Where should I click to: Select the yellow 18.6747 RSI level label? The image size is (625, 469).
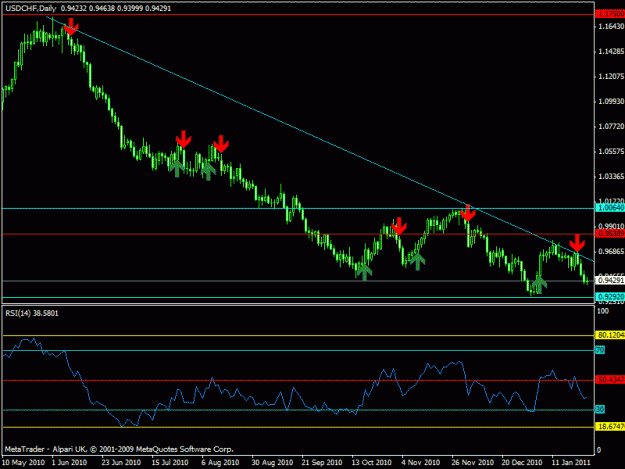pyautogui.click(x=610, y=427)
